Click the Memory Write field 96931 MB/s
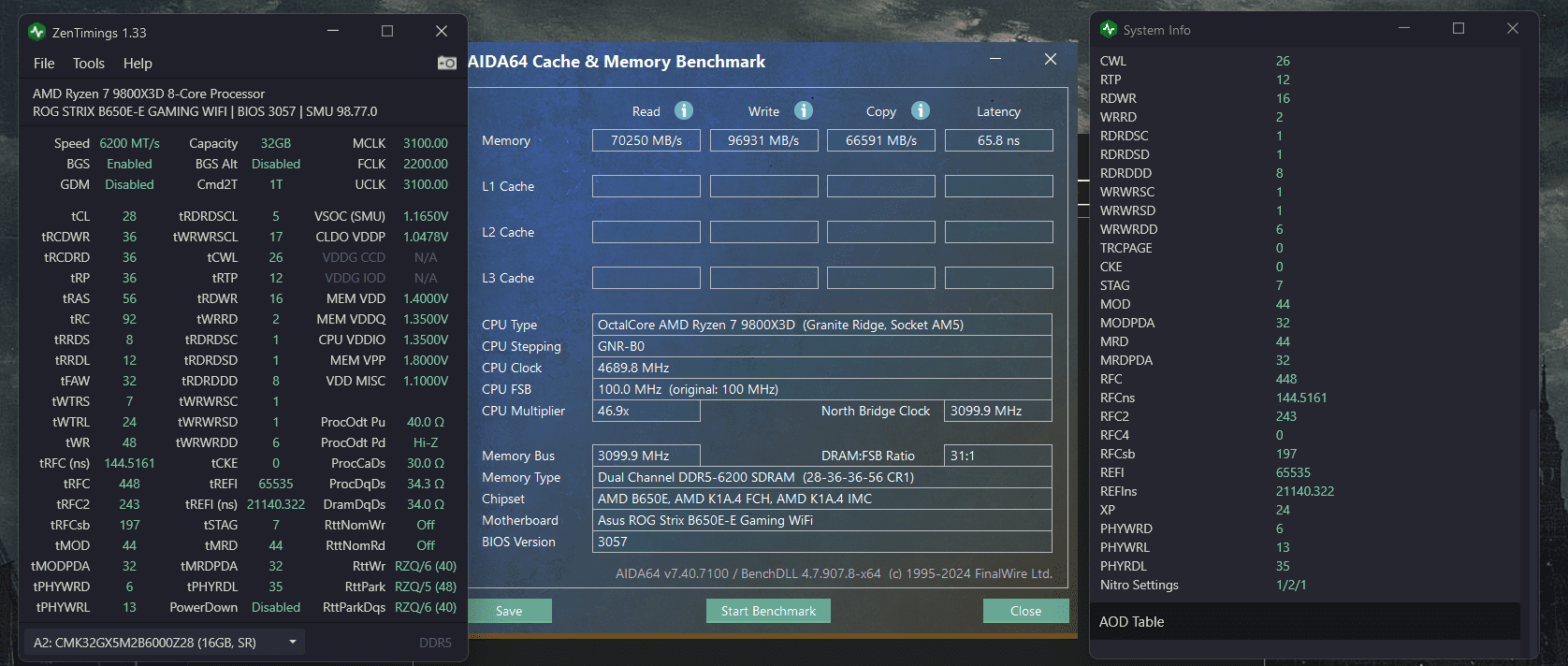1568x666 pixels. click(x=764, y=140)
